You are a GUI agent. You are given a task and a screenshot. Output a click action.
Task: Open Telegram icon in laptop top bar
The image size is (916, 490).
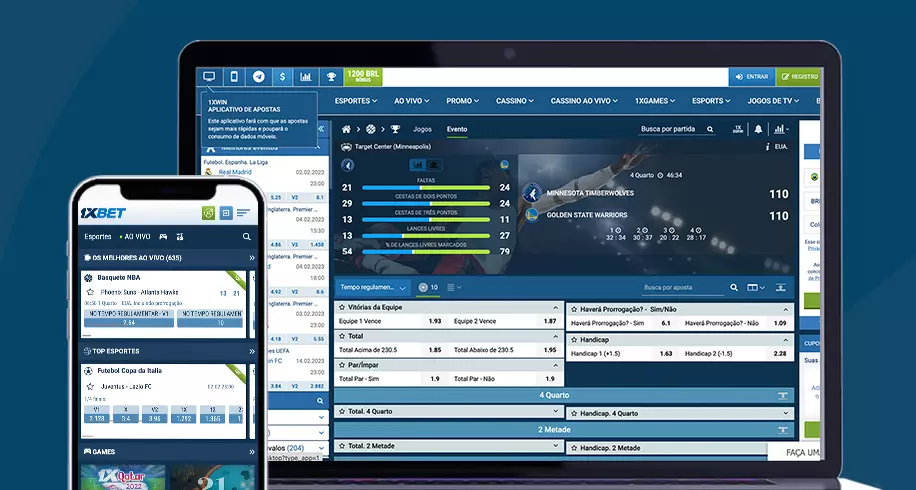point(259,77)
